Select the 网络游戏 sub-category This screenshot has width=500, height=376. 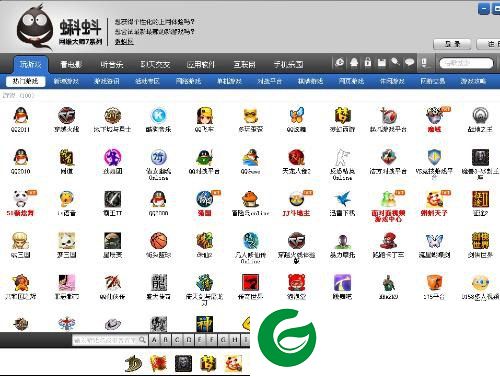click(188, 81)
